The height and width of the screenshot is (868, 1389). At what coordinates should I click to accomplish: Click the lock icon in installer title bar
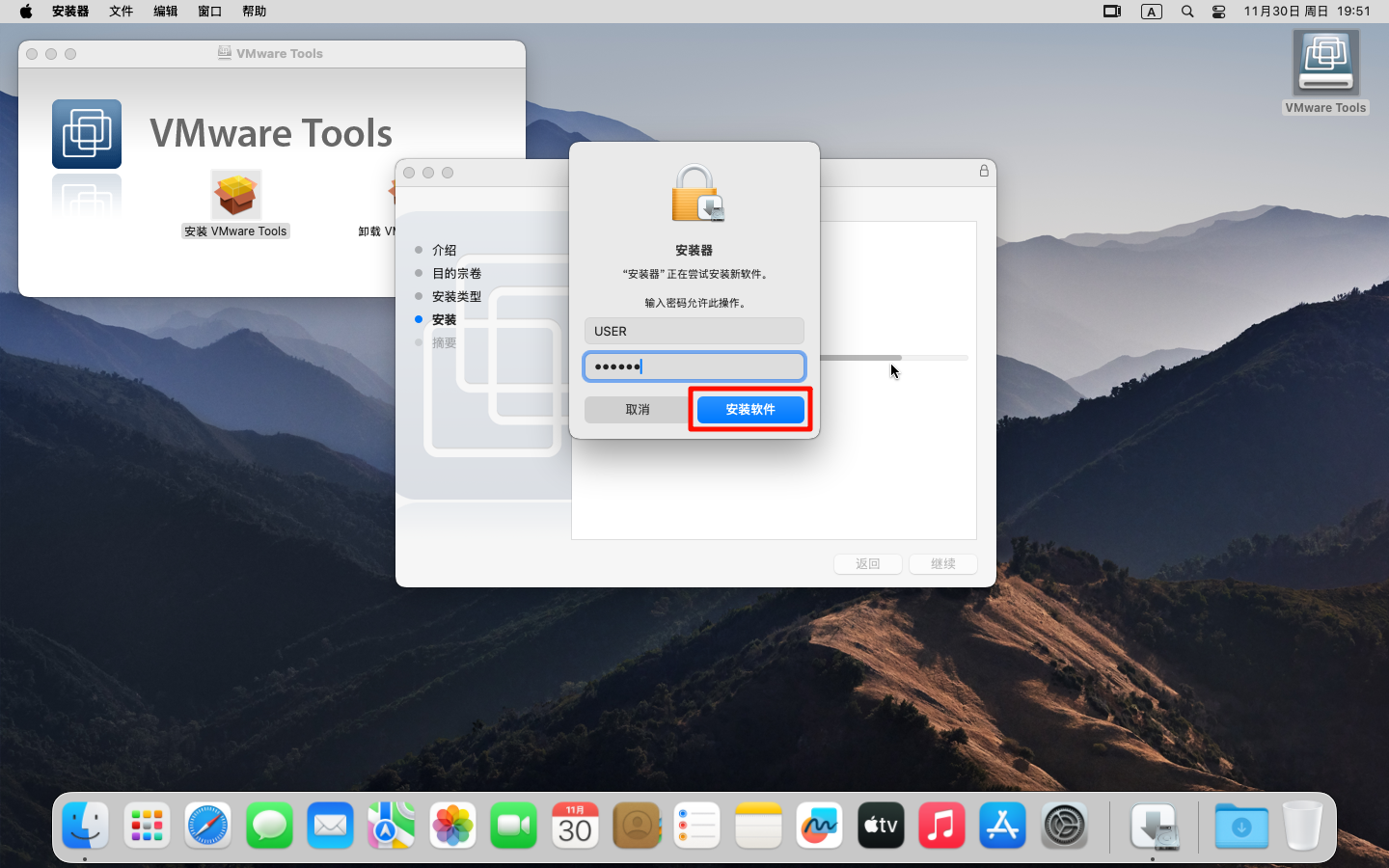pyautogui.click(x=984, y=171)
